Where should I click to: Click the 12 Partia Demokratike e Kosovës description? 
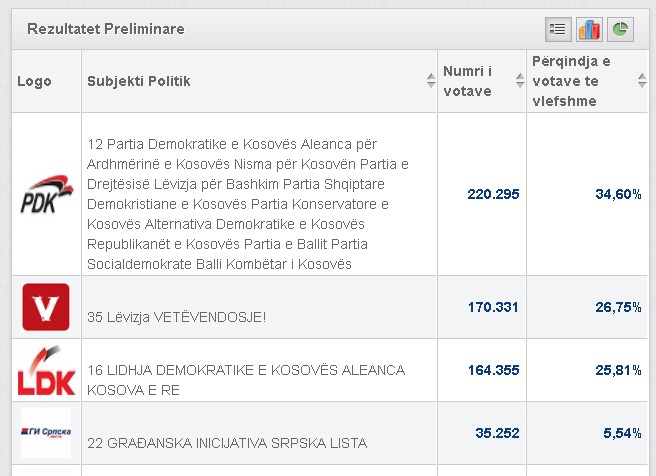pos(249,204)
